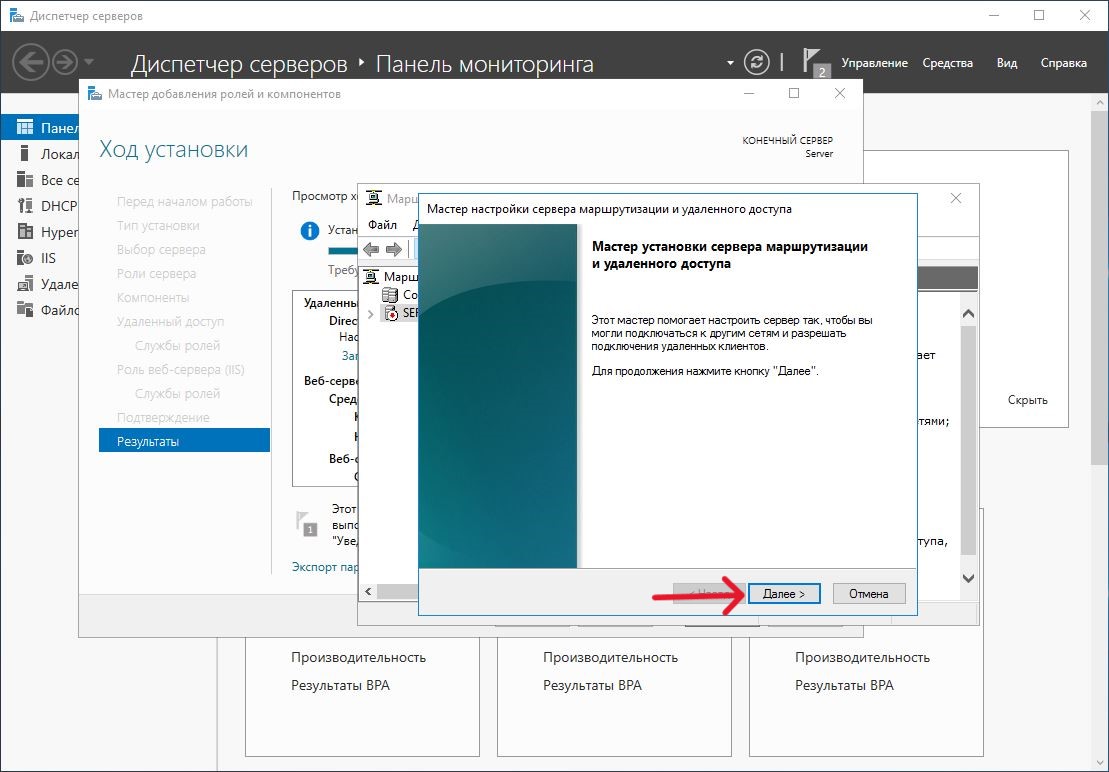
Task: Click the Server Manager back arrow
Action: coord(31,63)
